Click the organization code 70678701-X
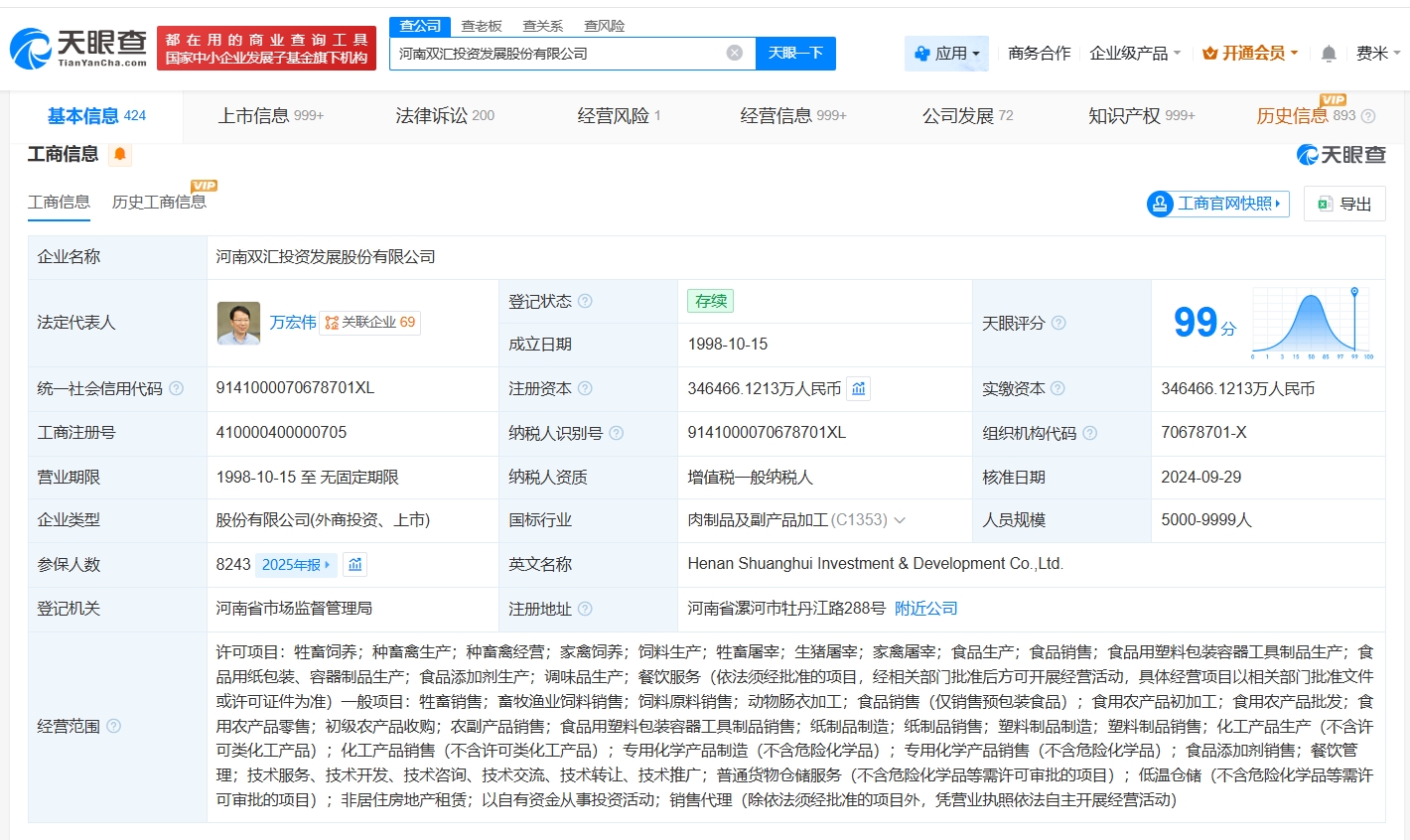 [x=1204, y=433]
